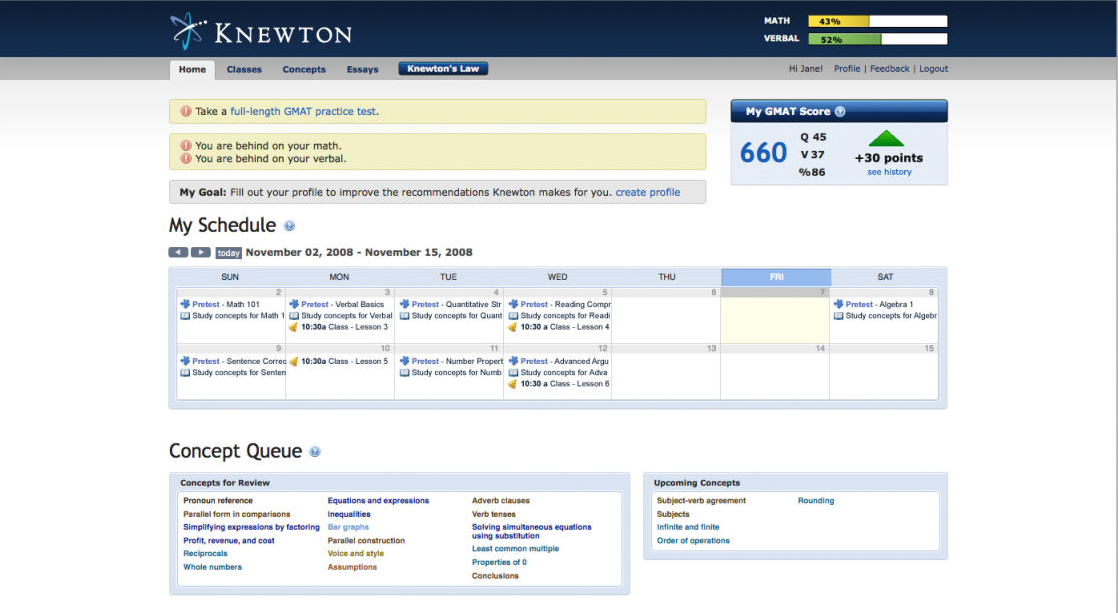Go to previous schedule period arrow

click(178, 252)
